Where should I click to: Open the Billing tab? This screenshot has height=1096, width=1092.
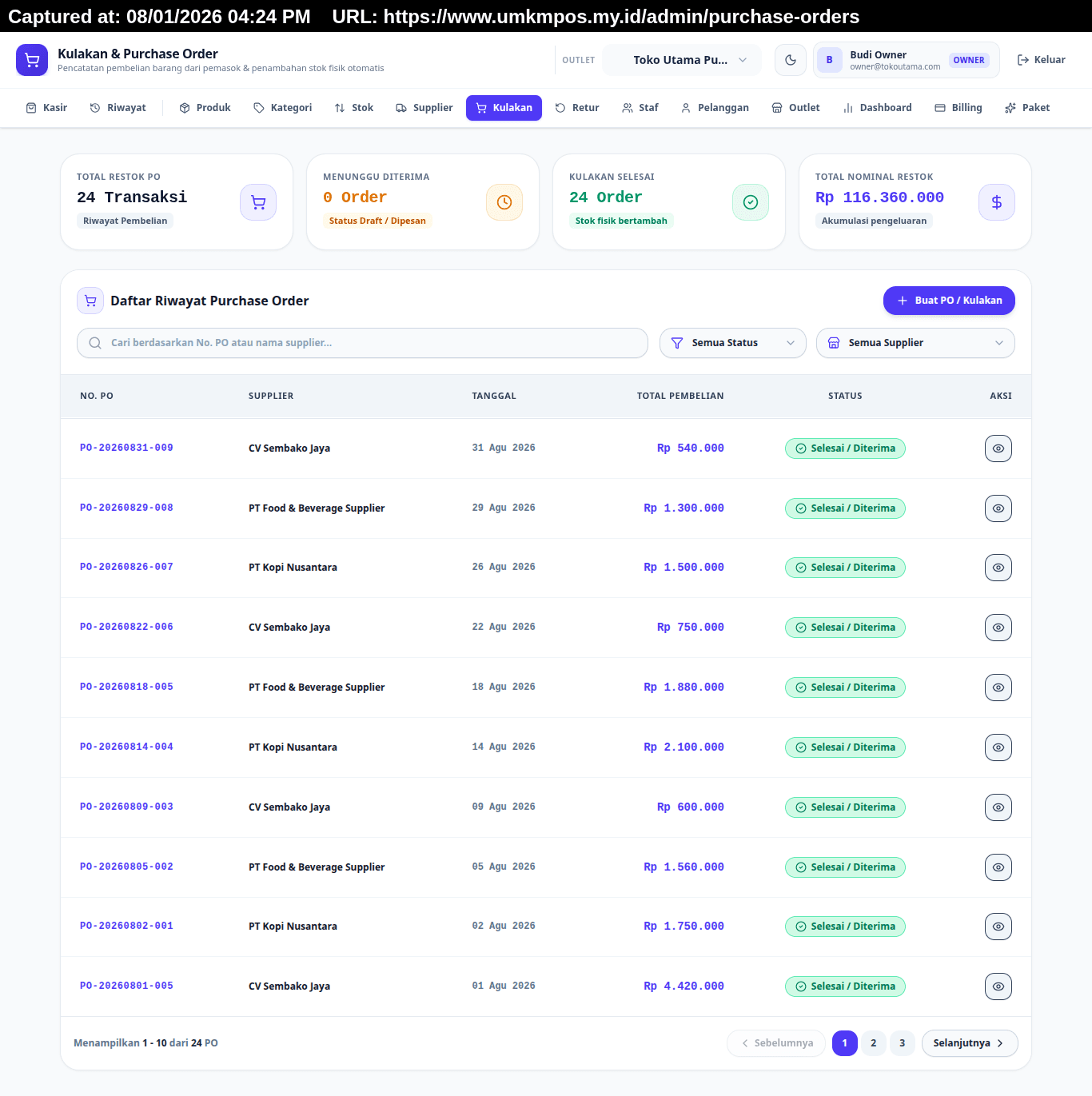pyautogui.click(x=958, y=108)
